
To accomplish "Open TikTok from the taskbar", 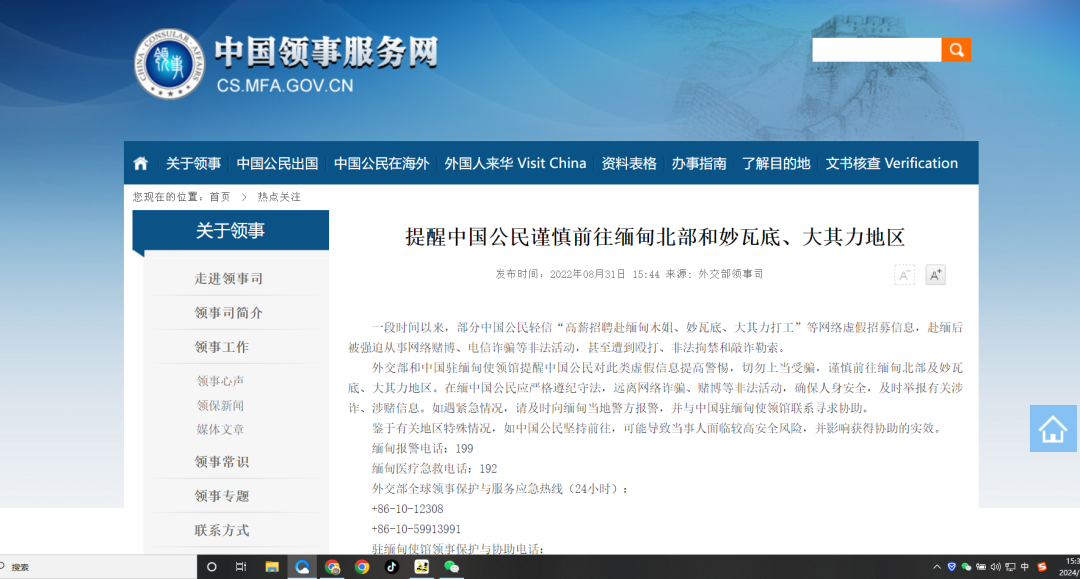I will click(x=391, y=566).
